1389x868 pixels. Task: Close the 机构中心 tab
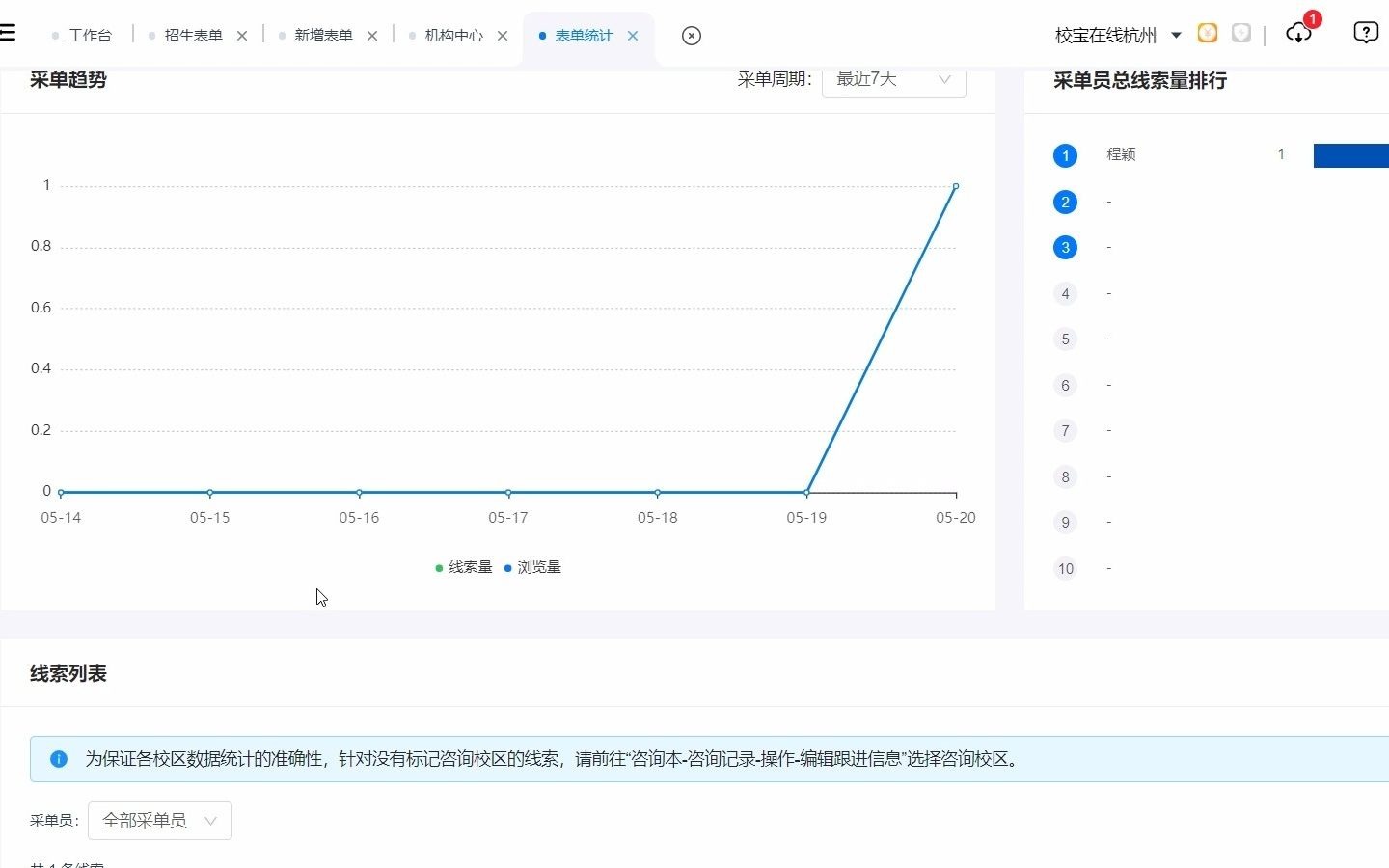(503, 36)
